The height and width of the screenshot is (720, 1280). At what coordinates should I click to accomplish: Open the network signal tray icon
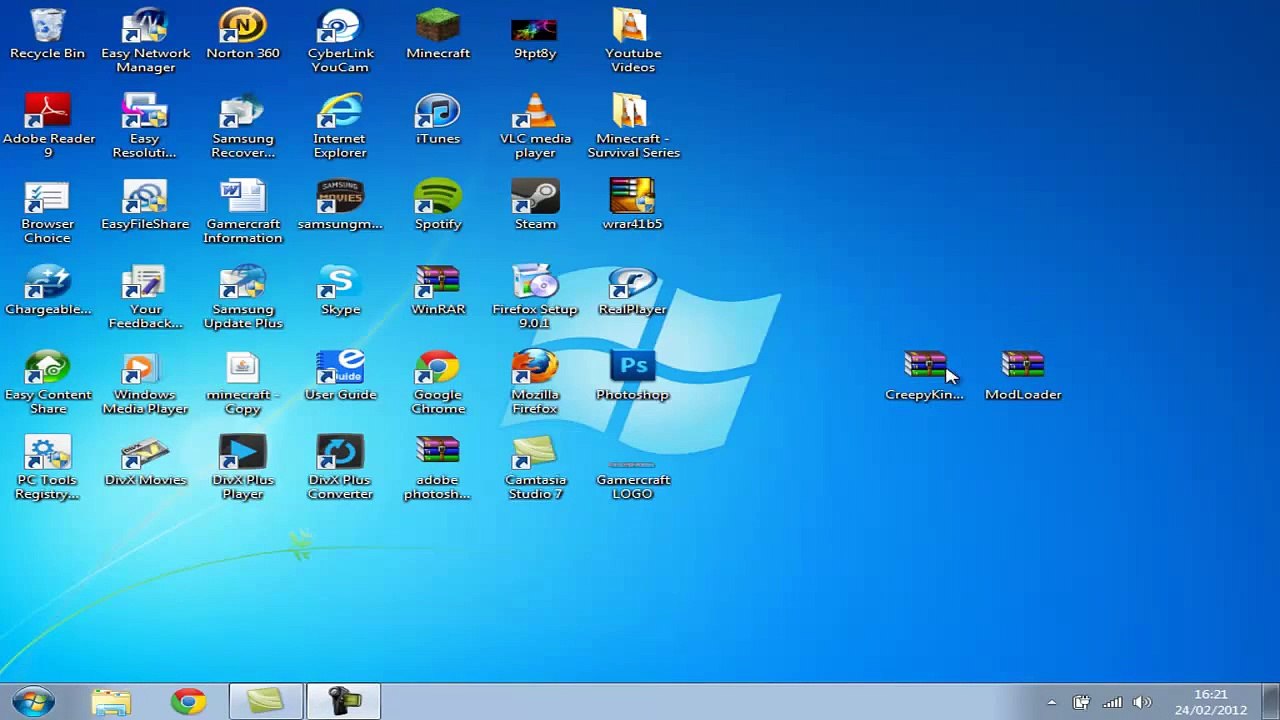point(1112,703)
